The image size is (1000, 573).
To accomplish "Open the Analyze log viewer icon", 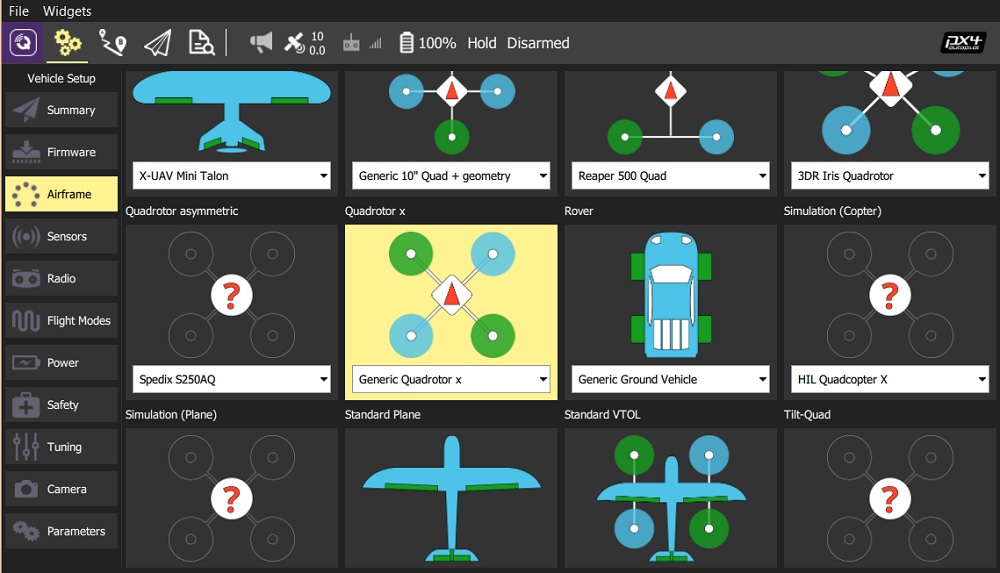I will [201, 43].
